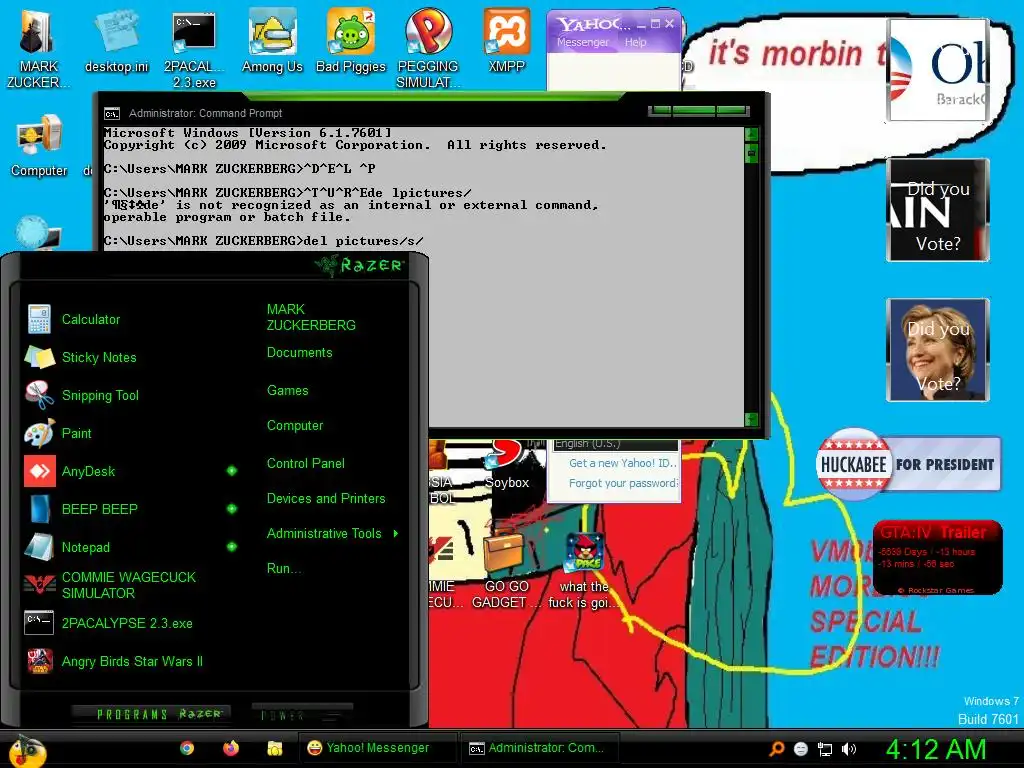Launch Firefox from the taskbar

pos(231,748)
